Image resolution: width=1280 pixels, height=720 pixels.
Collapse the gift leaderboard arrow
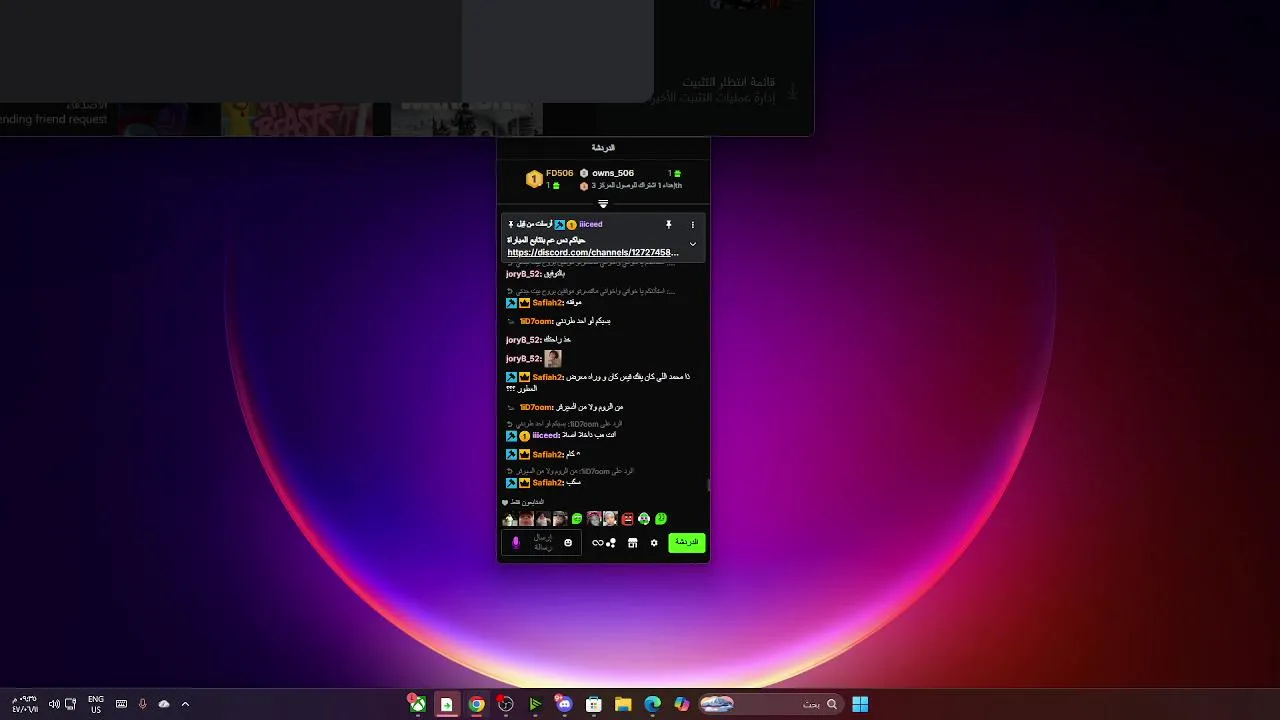coord(603,204)
